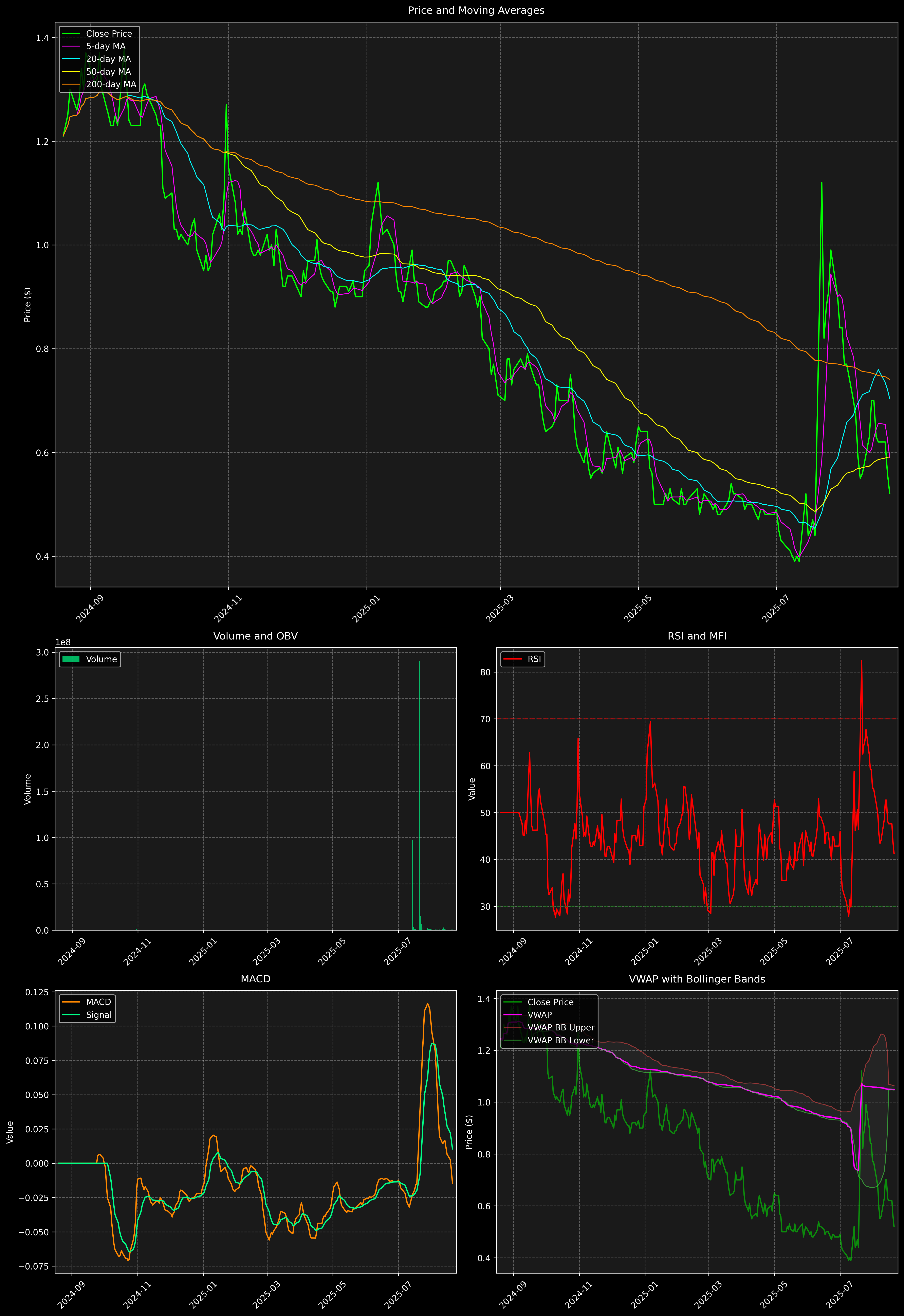Click the 20-day MA legend label
Image resolution: width=904 pixels, height=1316 pixels.
108,59
